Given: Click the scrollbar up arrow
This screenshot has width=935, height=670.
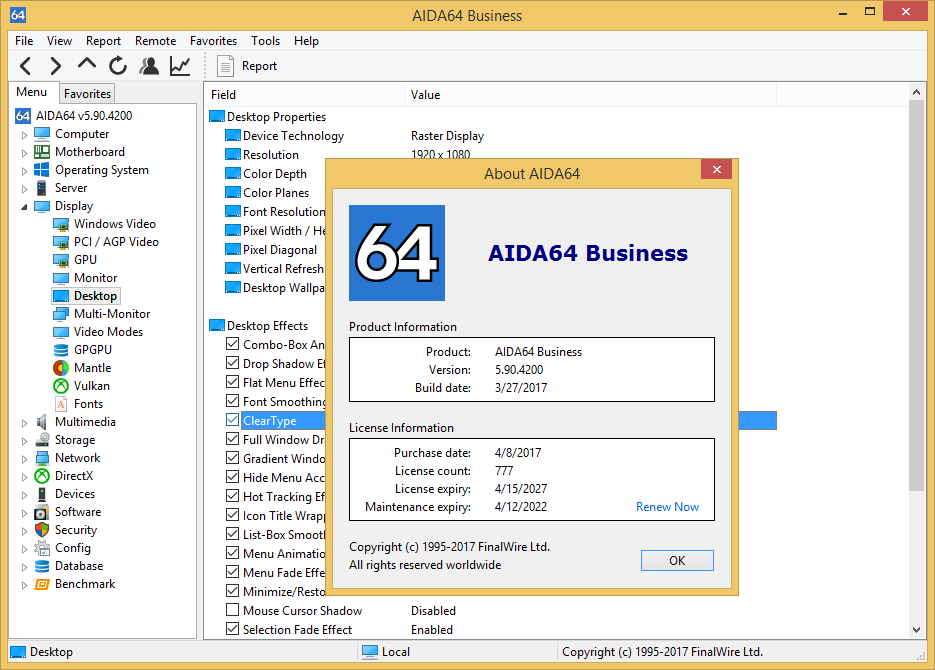Looking at the screenshot, I should point(917,92).
